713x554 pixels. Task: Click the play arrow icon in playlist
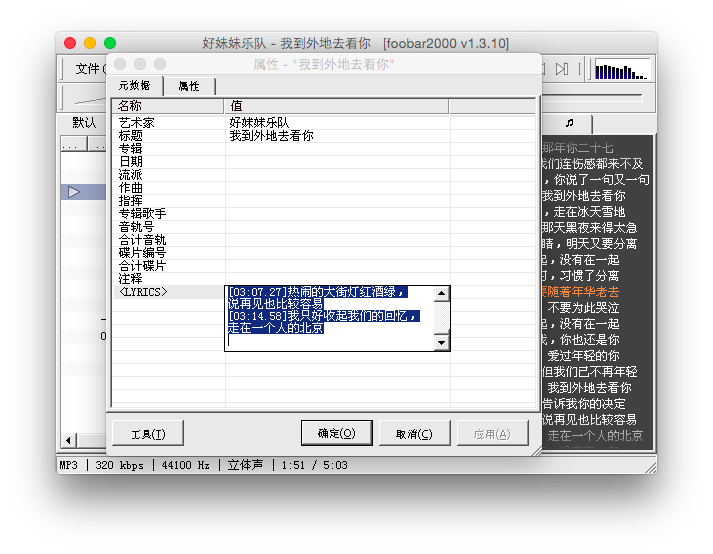(x=74, y=192)
